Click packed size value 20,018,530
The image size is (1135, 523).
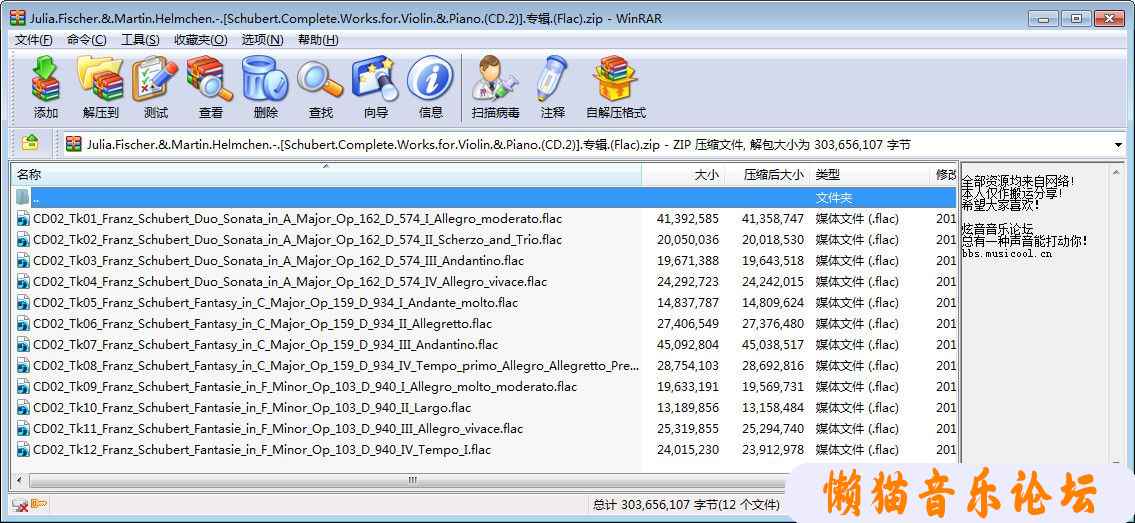point(772,239)
